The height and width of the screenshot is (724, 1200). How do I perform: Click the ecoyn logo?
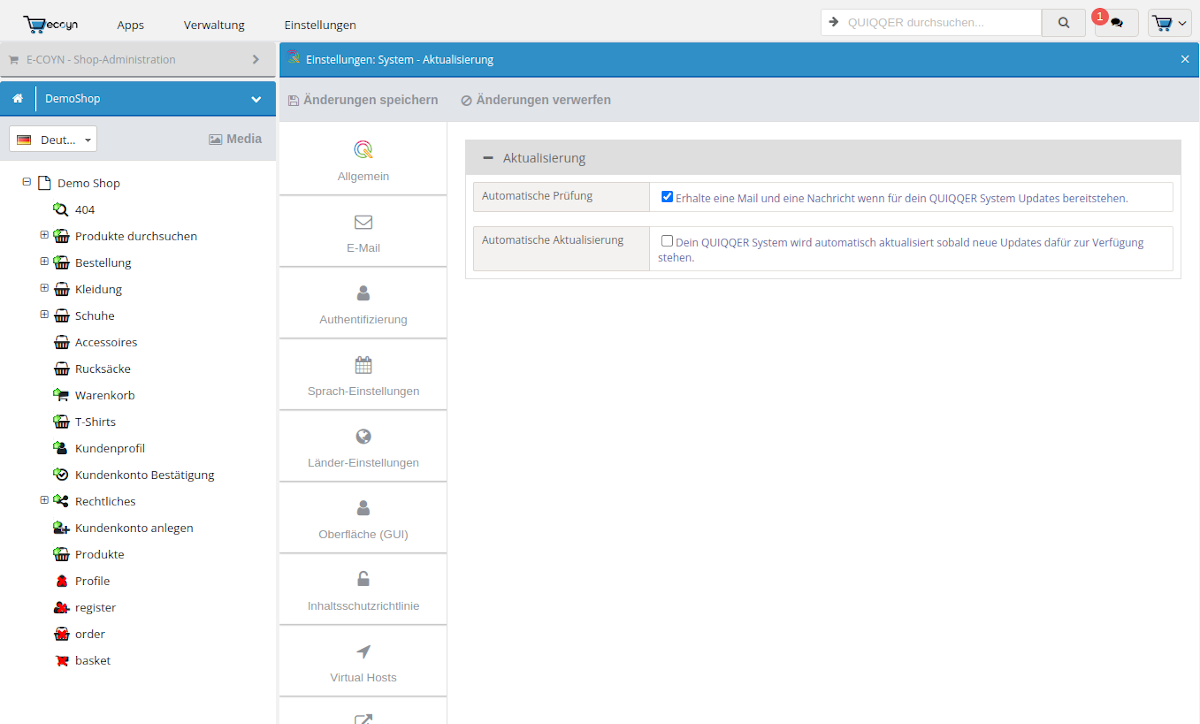point(51,24)
